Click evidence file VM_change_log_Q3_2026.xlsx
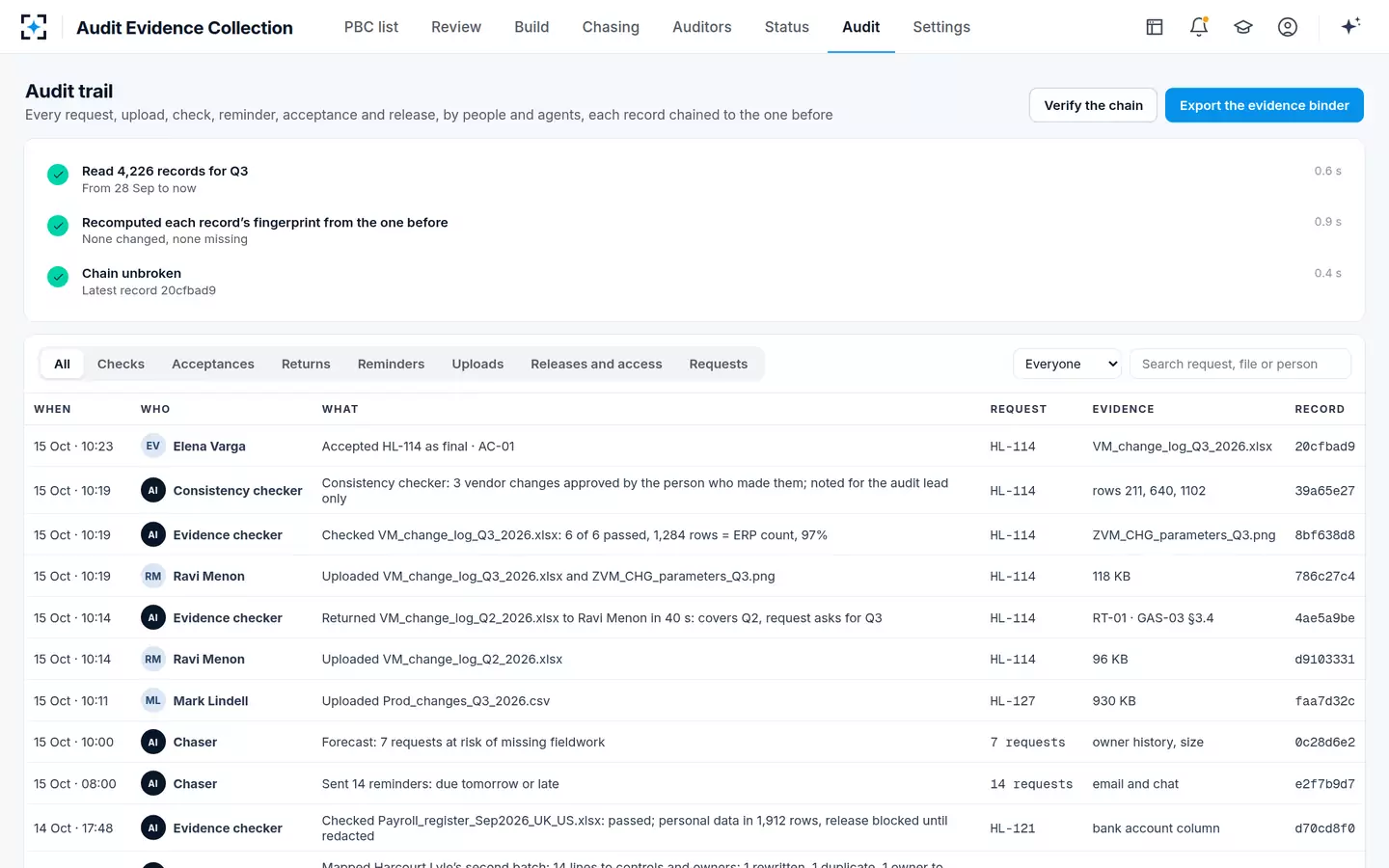This screenshot has height=868, width=1389. point(1183,447)
